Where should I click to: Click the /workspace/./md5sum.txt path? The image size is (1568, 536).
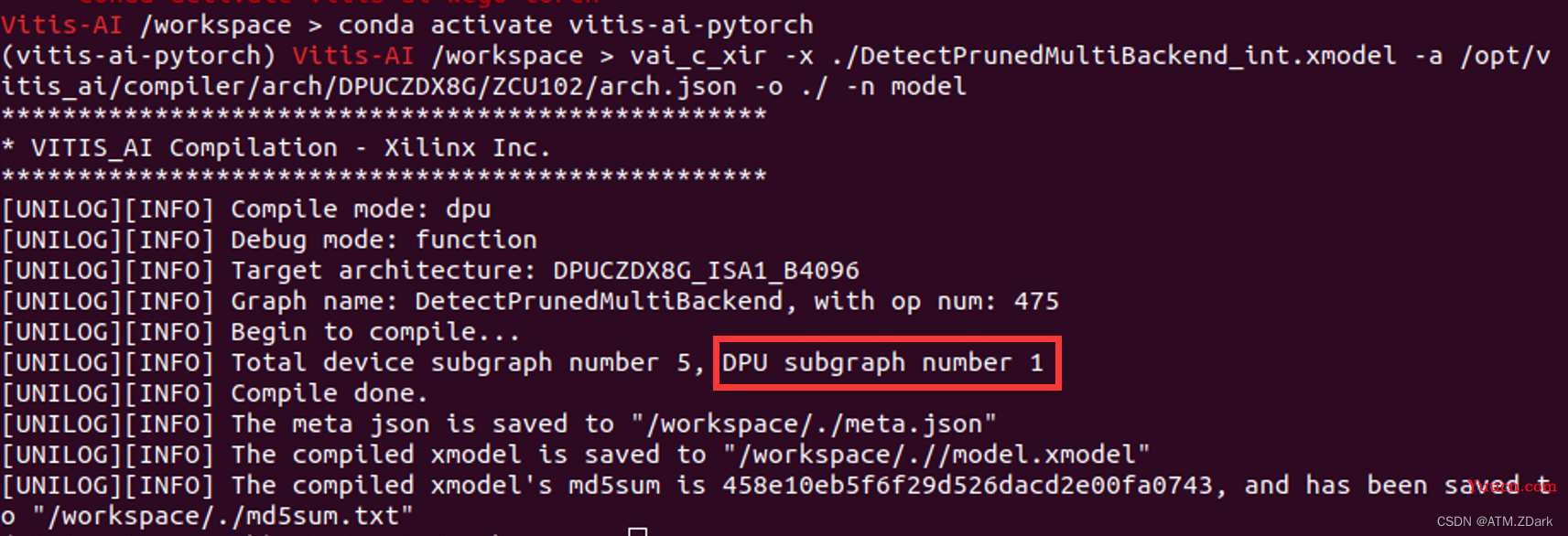(222, 516)
